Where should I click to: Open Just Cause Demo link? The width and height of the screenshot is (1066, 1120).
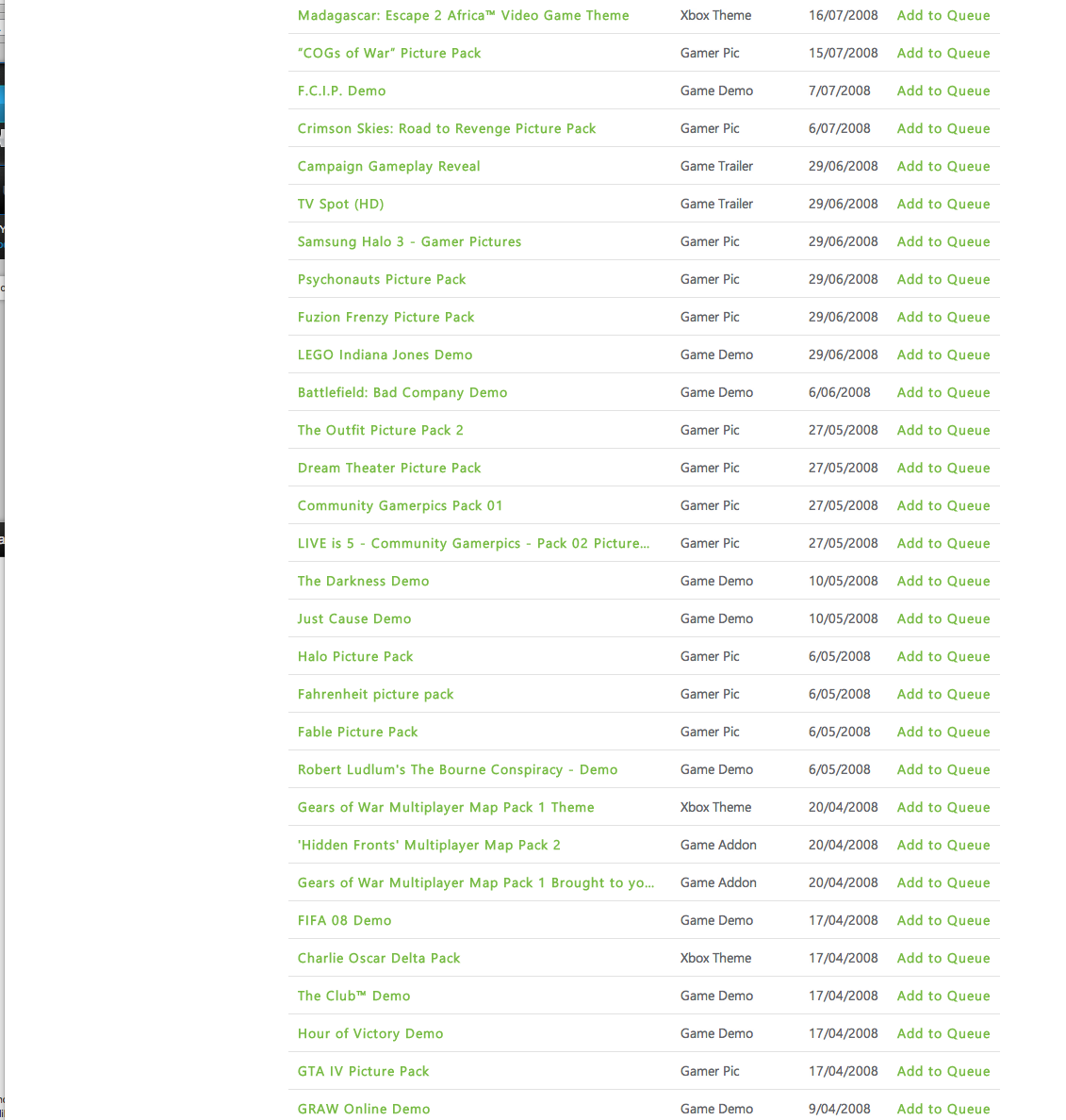coord(354,618)
